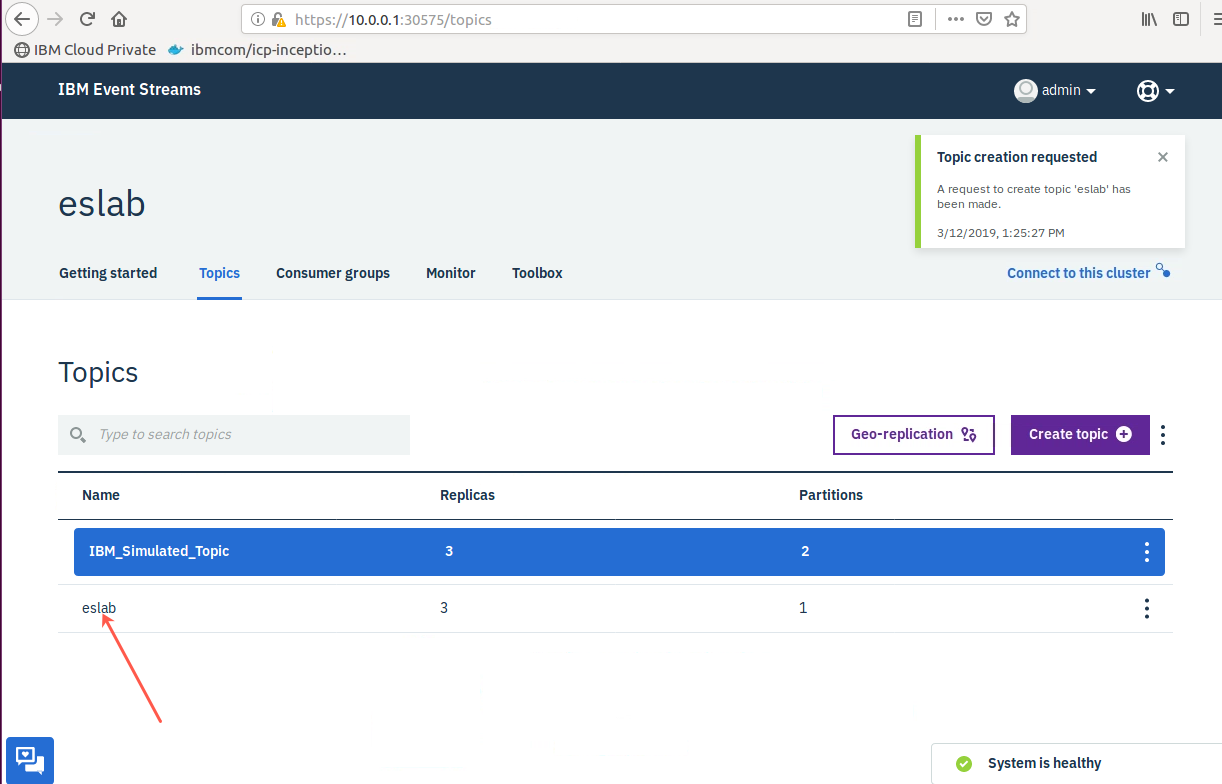Open the Toolbox tab
The image size is (1222, 784).
click(537, 273)
